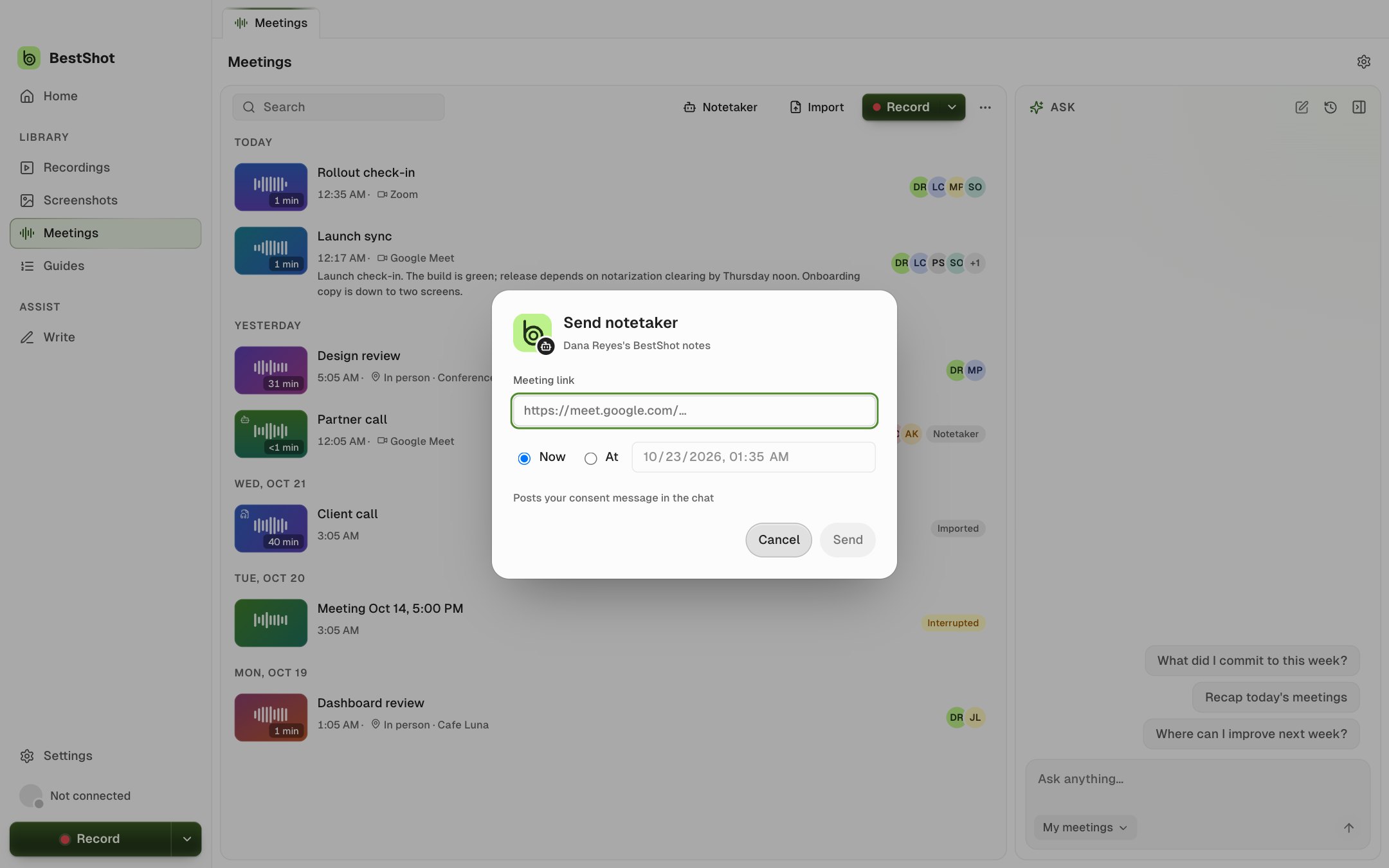
Task: Click the BestShot logo icon
Action: pyautogui.click(x=29, y=58)
